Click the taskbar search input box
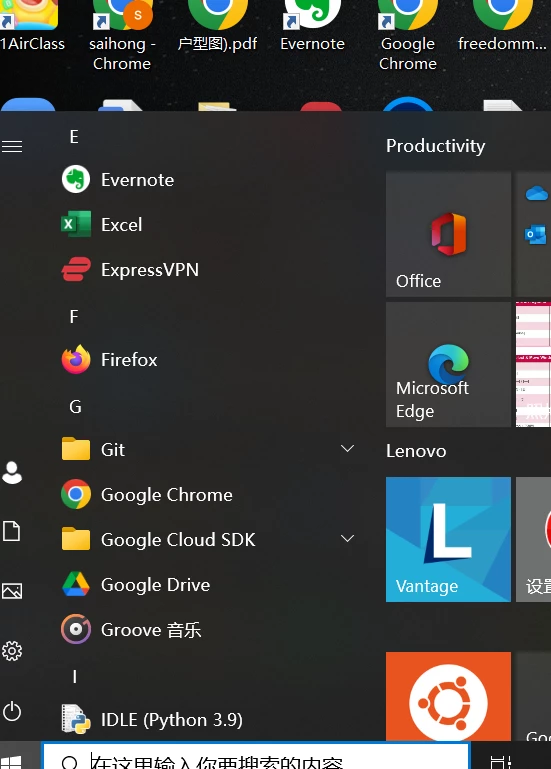551x769 pixels. [256, 757]
